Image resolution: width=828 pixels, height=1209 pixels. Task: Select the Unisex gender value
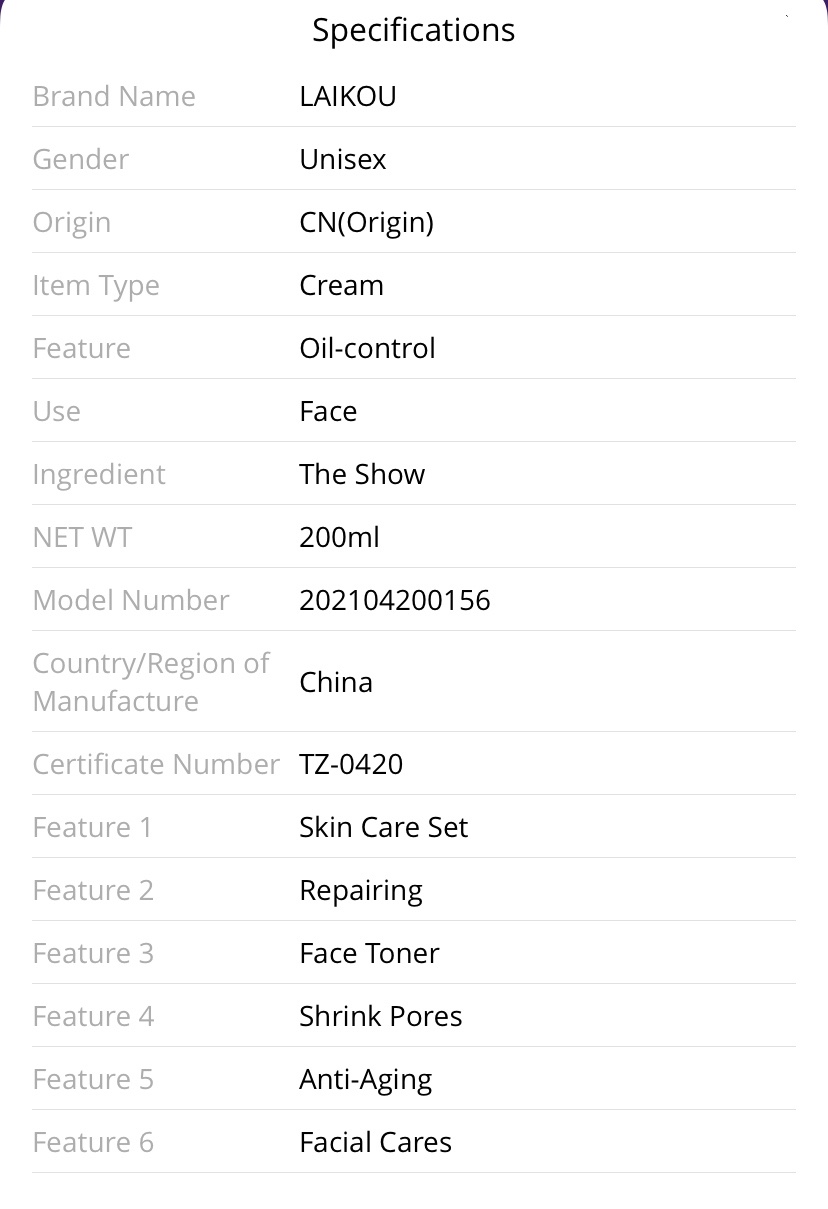pos(343,159)
